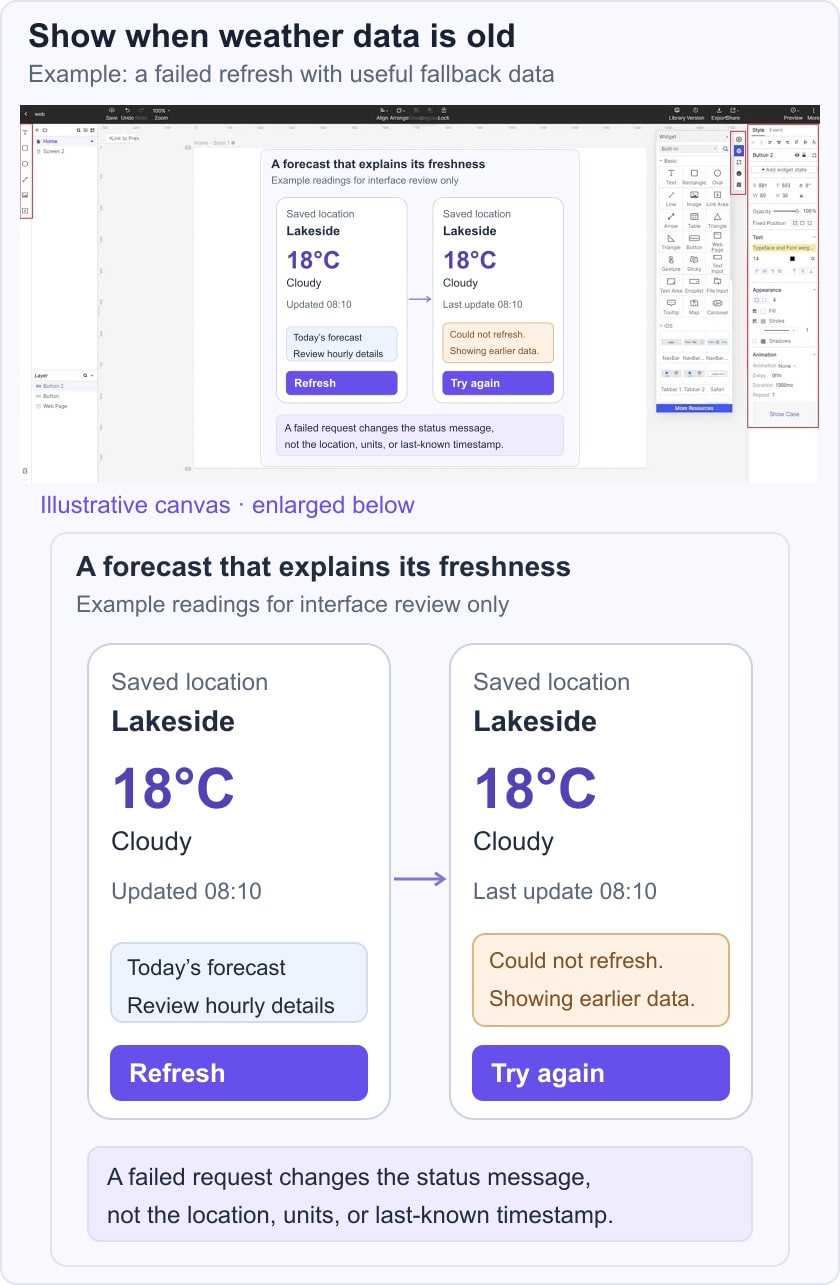Viewport: 840px width, 1285px height.
Task: Pick the Table widget
Action: (x=694, y=220)
